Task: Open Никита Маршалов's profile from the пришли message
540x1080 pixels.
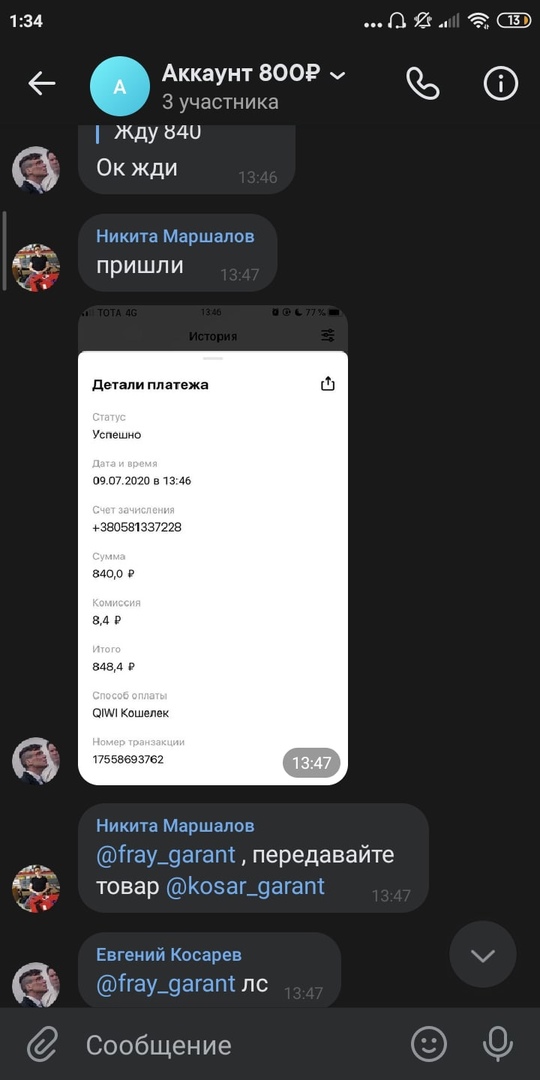Action: [175, 236]
